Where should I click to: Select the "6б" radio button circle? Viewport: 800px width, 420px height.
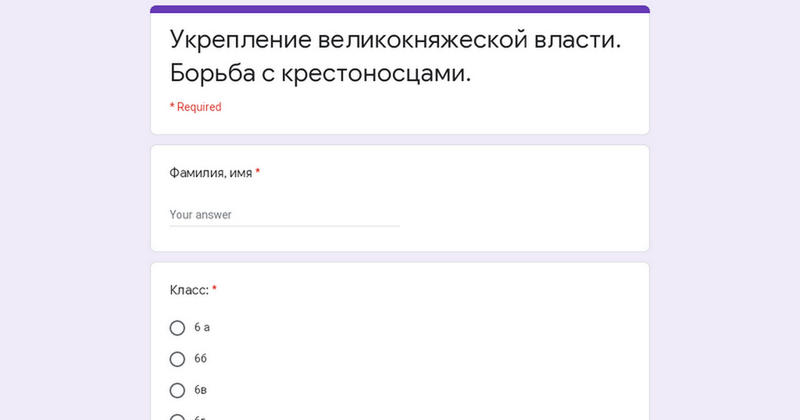click(178, 359)
